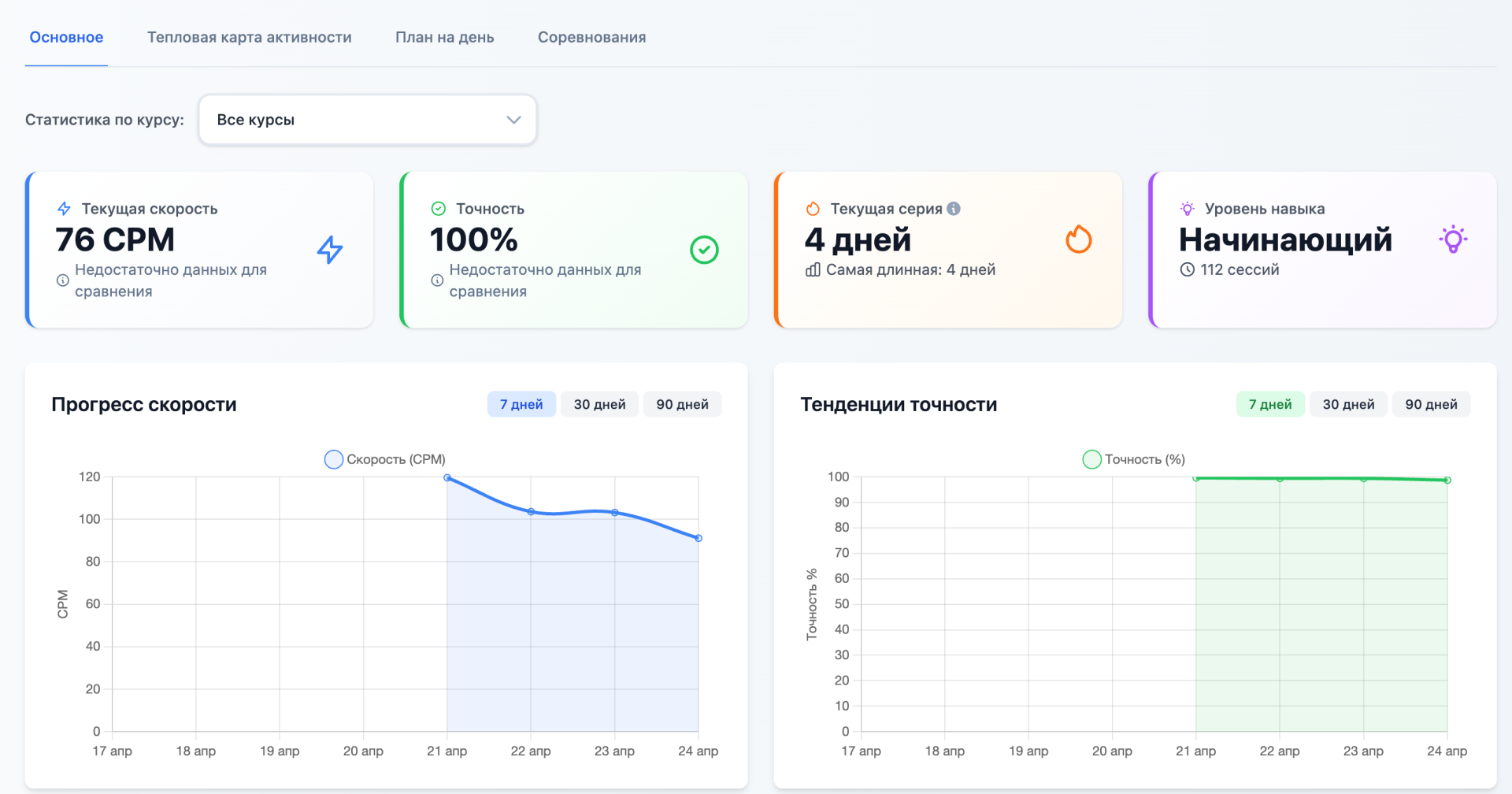Click info icon next to Текущая серия
Screen dimensions: 1512x794
(954, 209)
